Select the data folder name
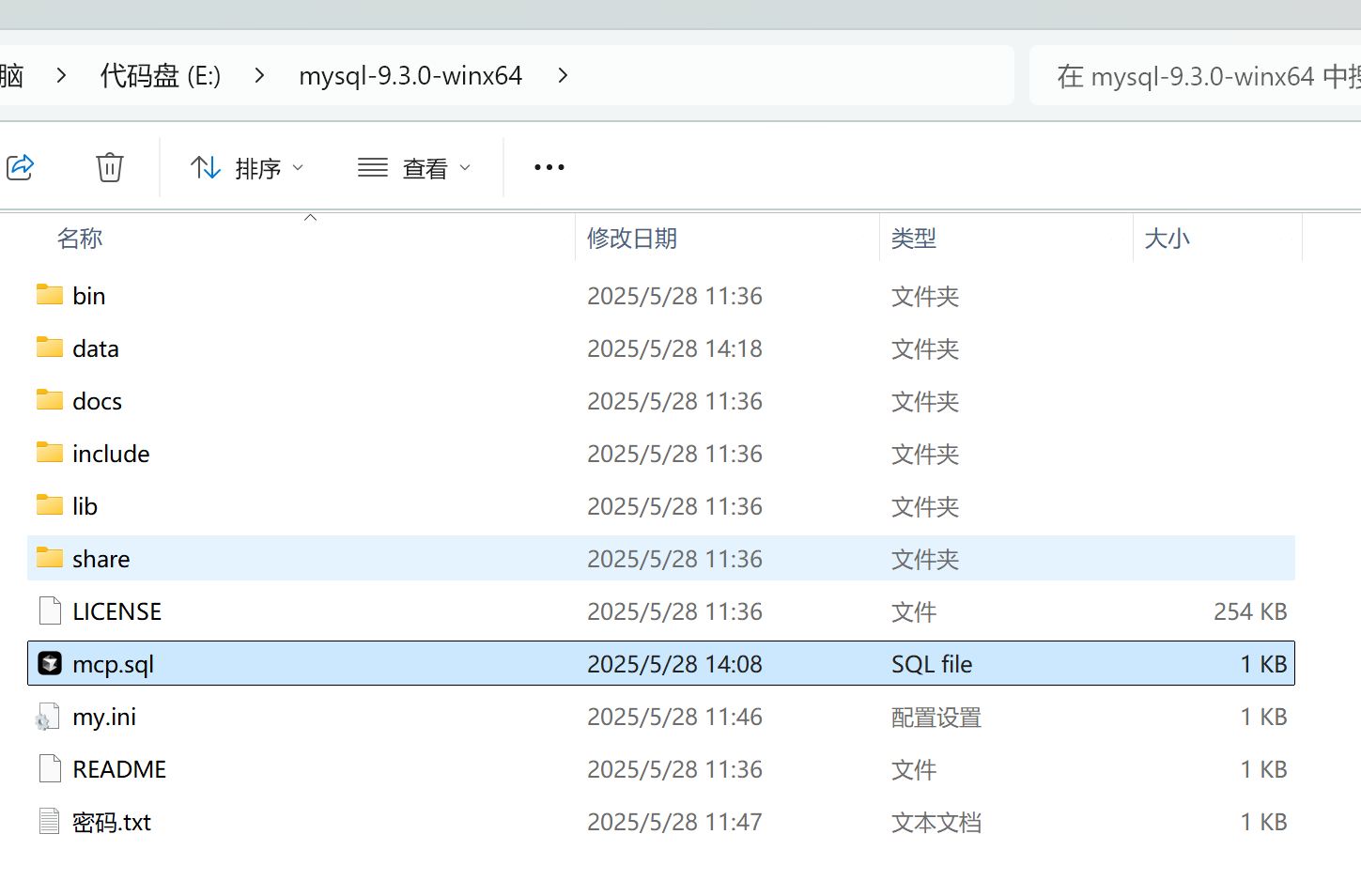The image size is (1361, 896). pos(96,348)
